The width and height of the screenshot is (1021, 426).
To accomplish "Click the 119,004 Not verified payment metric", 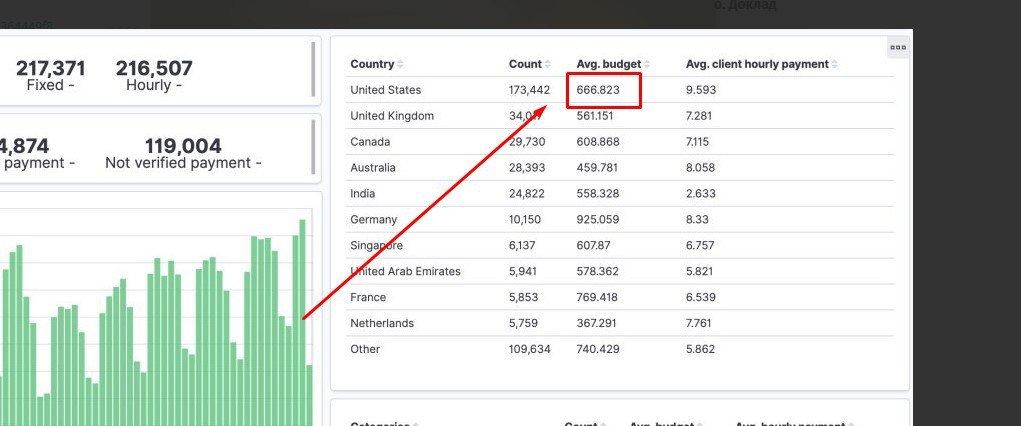I will coord(183,153).
